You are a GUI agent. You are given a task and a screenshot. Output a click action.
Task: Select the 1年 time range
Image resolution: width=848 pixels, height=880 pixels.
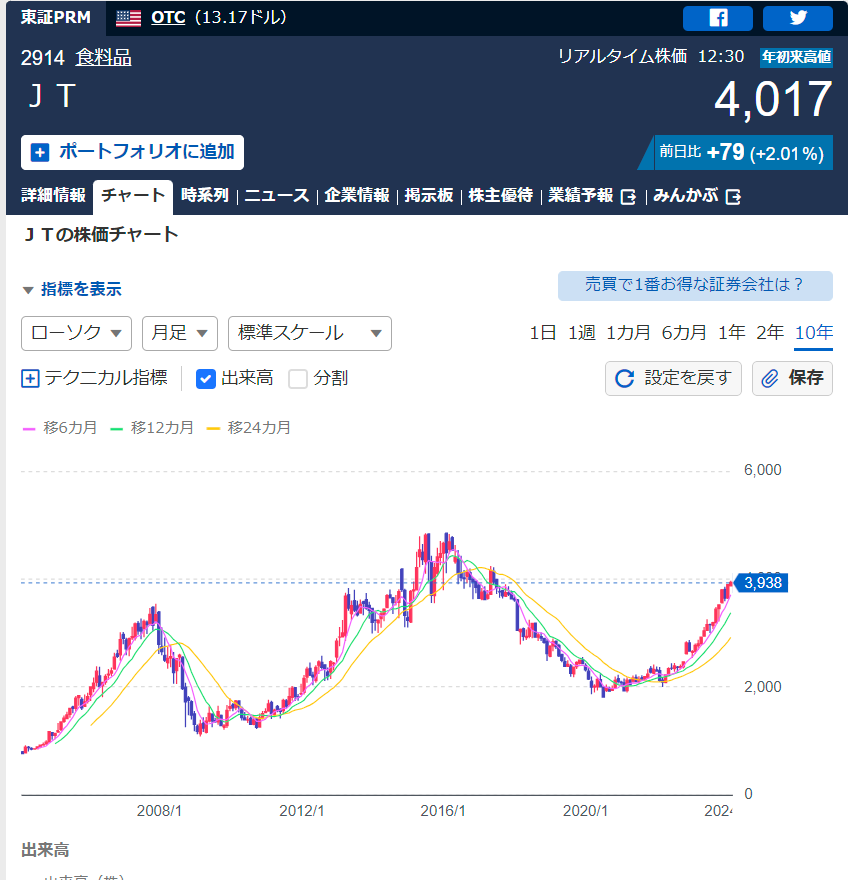731,333
